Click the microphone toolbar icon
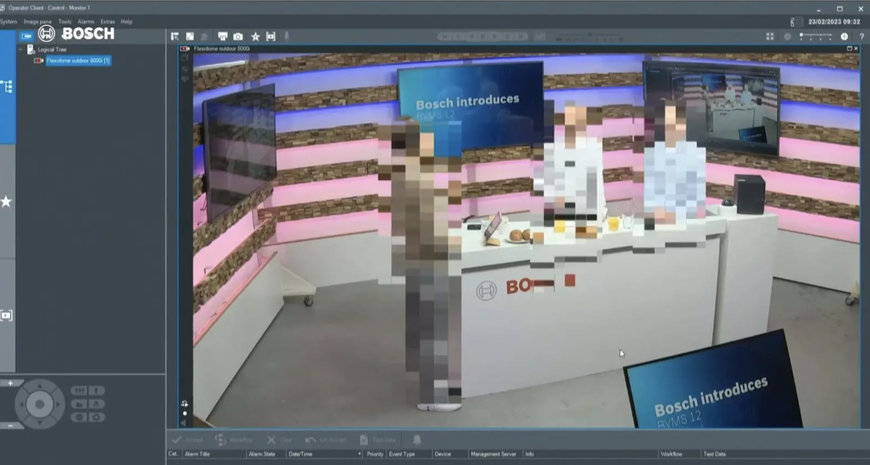Screen dimensions: 870x465 (x=287, y=36)
